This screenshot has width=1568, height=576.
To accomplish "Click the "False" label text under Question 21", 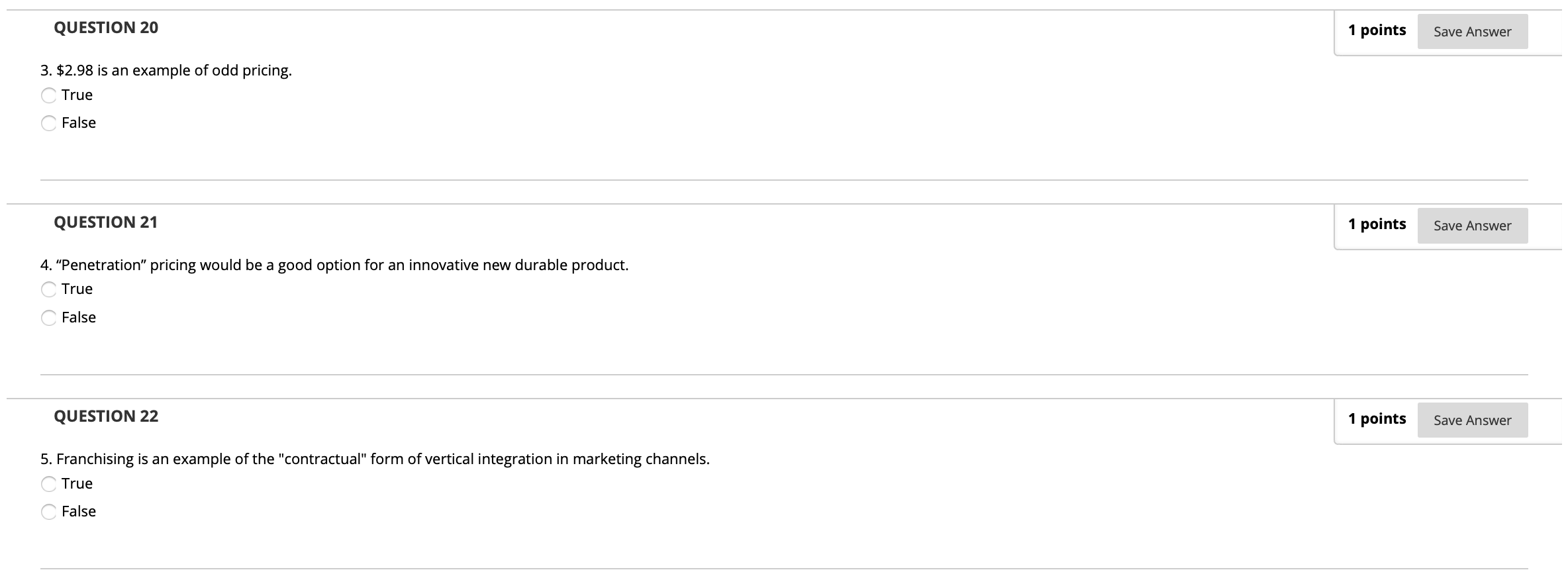I will tap(79, 318).
